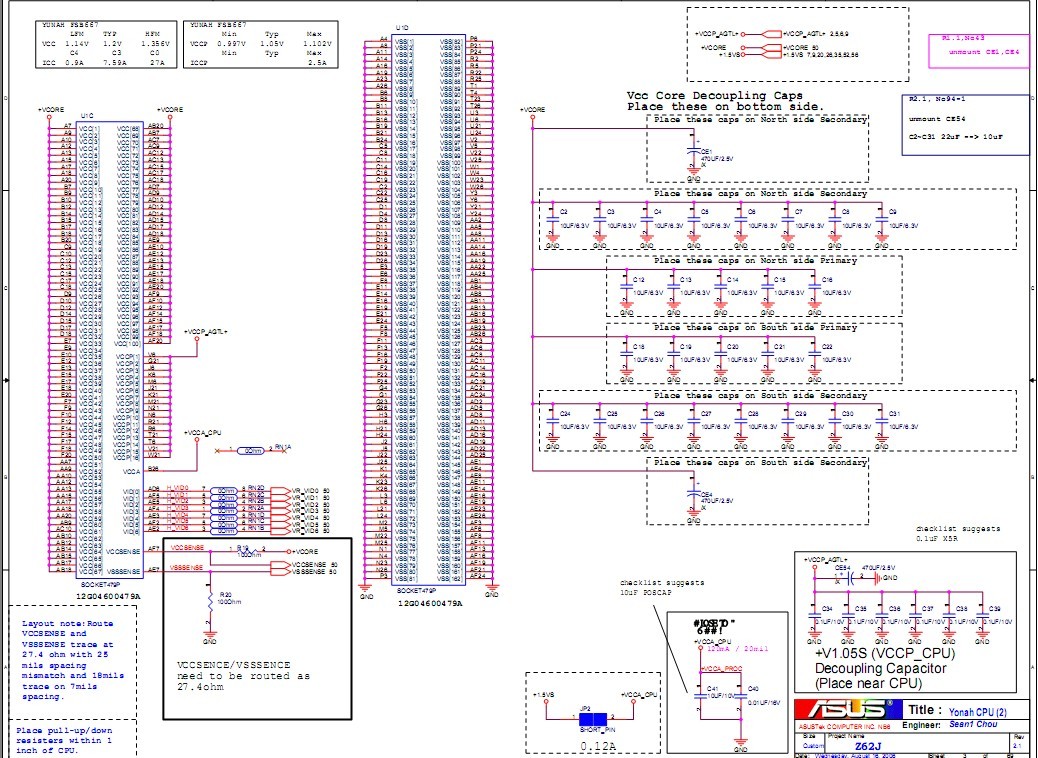Click the GND symbol below resistor R20

point(210,639)
